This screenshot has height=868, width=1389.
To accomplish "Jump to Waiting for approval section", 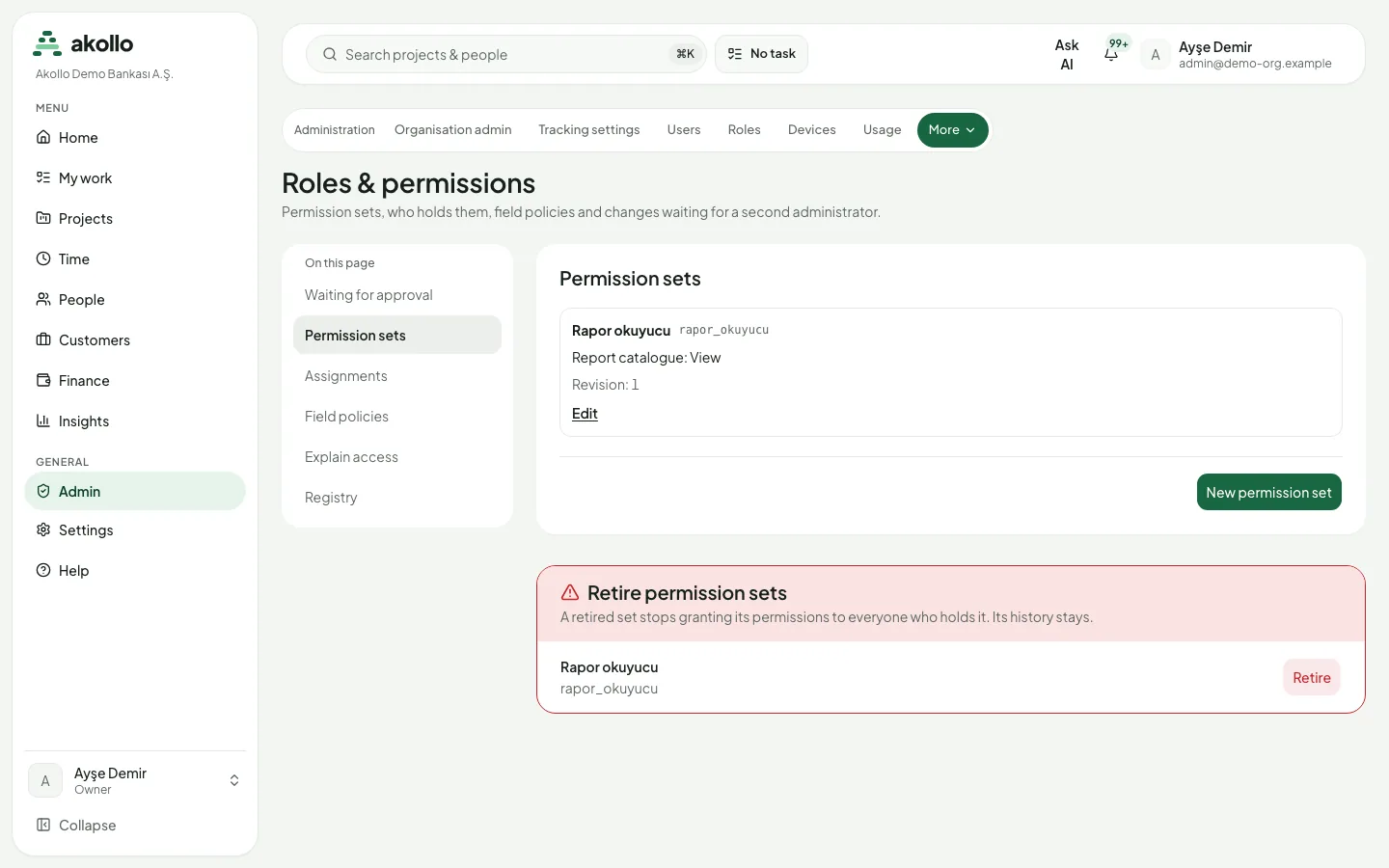I will (x=397, y=295).
